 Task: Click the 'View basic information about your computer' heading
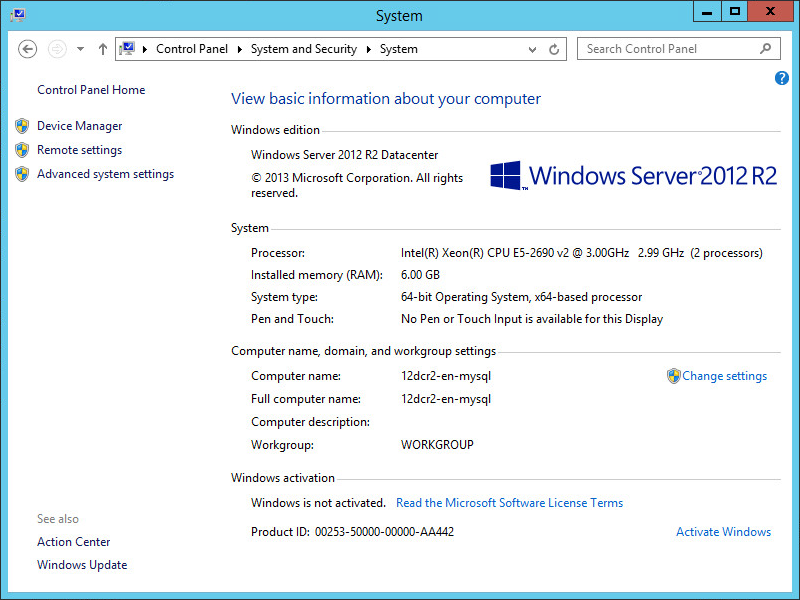pyautogui.click(x=386, y=99)
